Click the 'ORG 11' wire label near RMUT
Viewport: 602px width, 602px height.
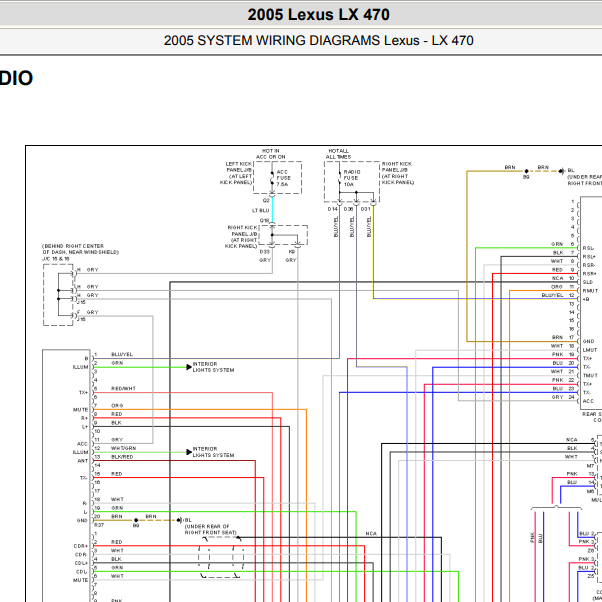pos(562,287)
